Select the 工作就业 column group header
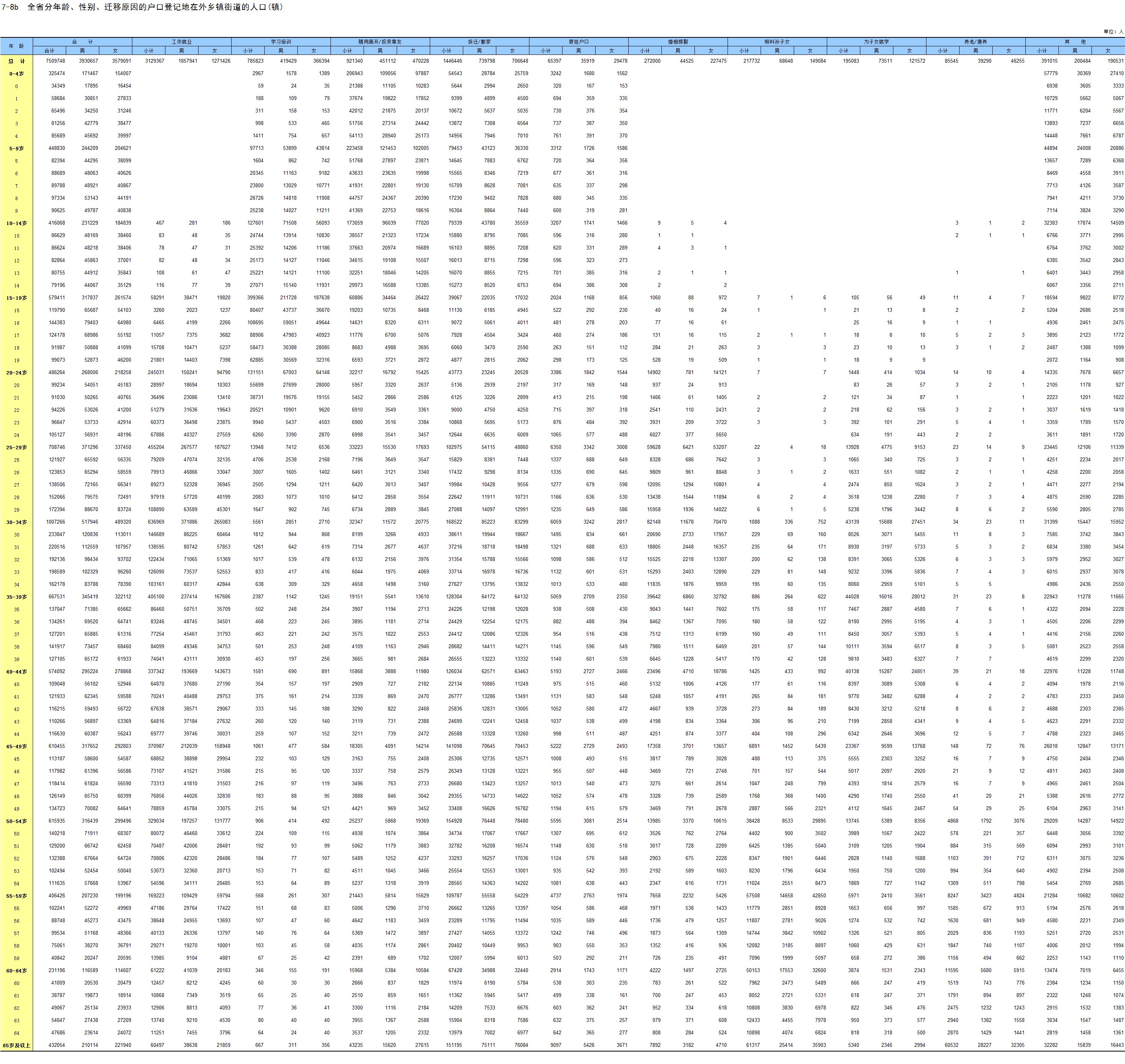 181,42
